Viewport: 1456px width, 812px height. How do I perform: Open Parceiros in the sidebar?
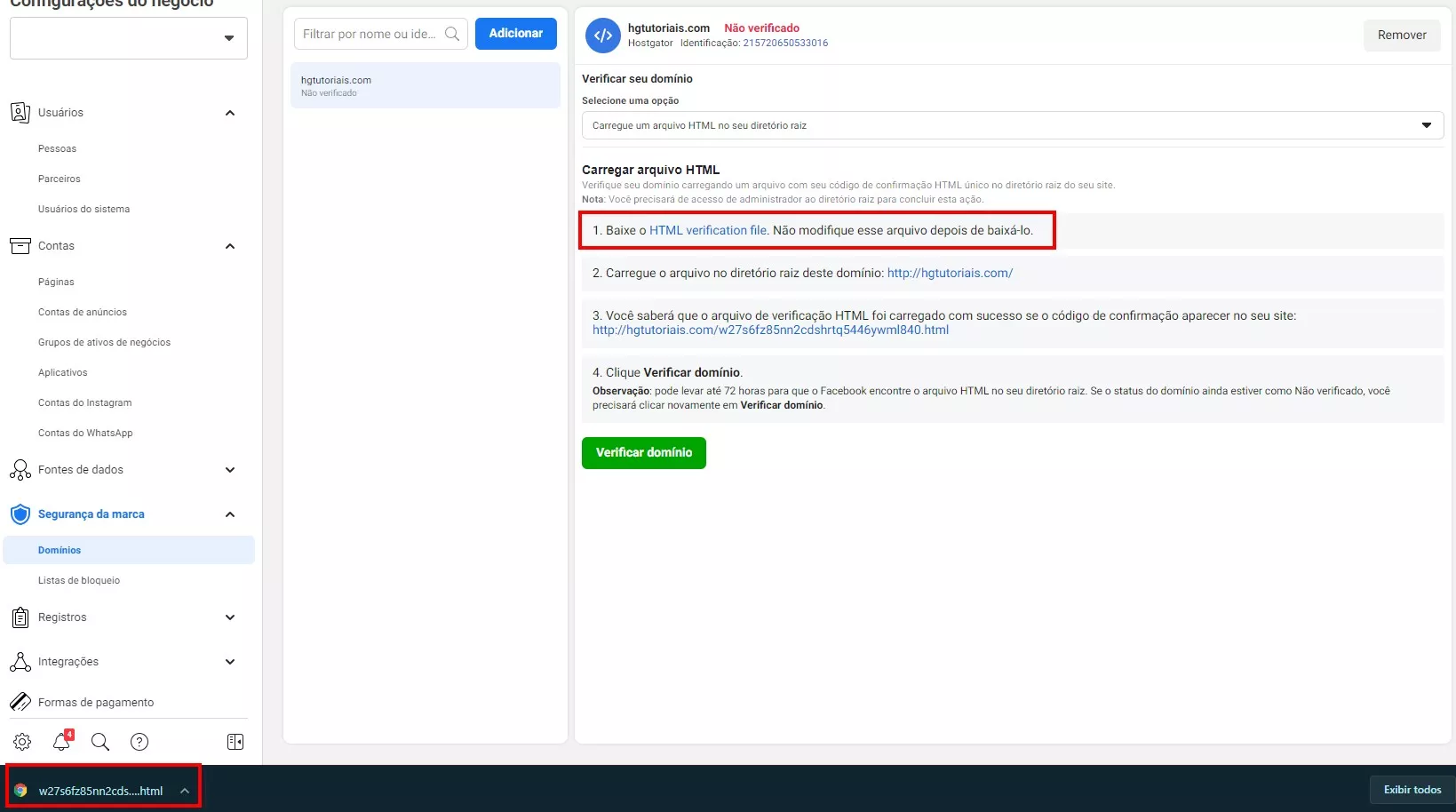point(60,179)
